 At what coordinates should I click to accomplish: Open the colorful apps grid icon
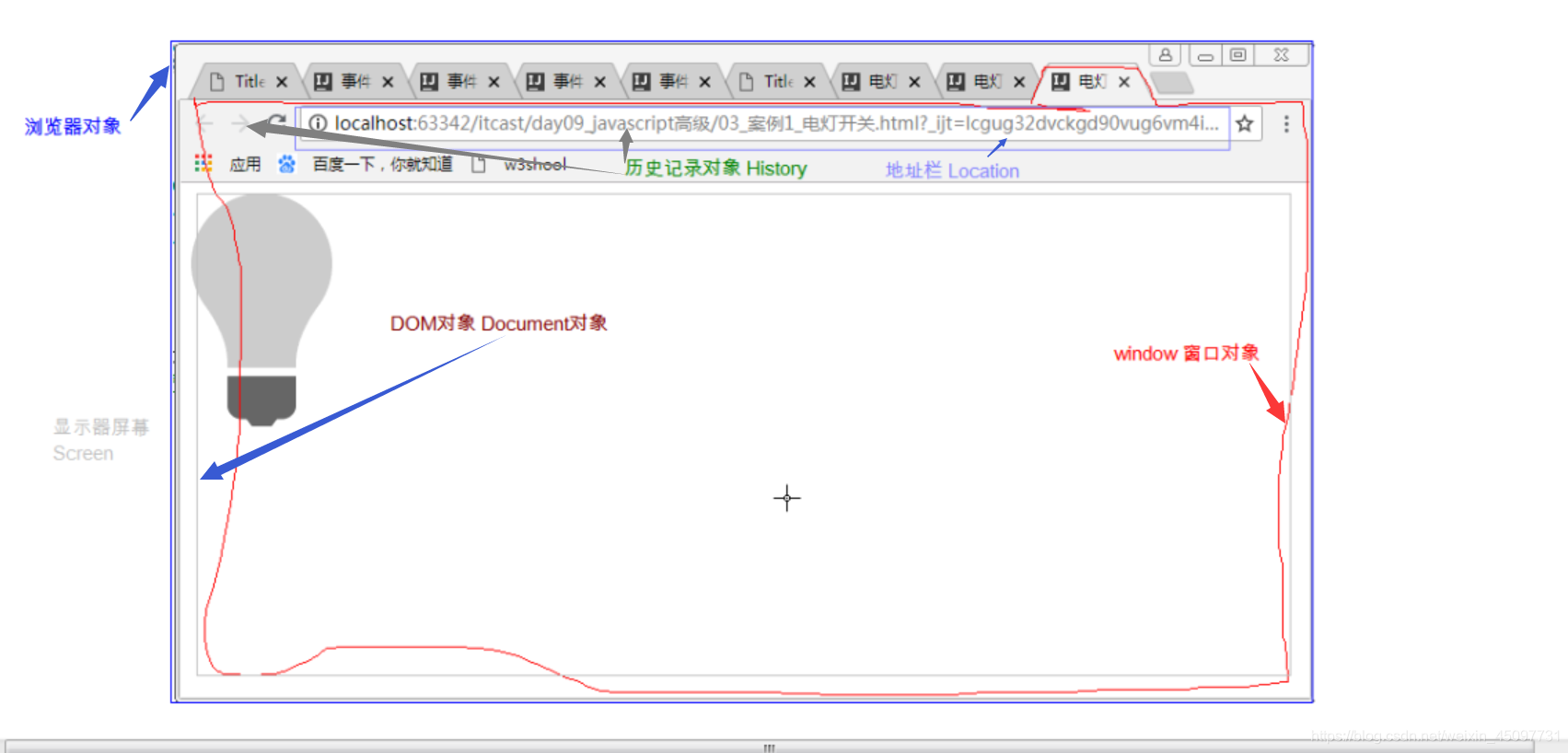click(x=203, y=164)
